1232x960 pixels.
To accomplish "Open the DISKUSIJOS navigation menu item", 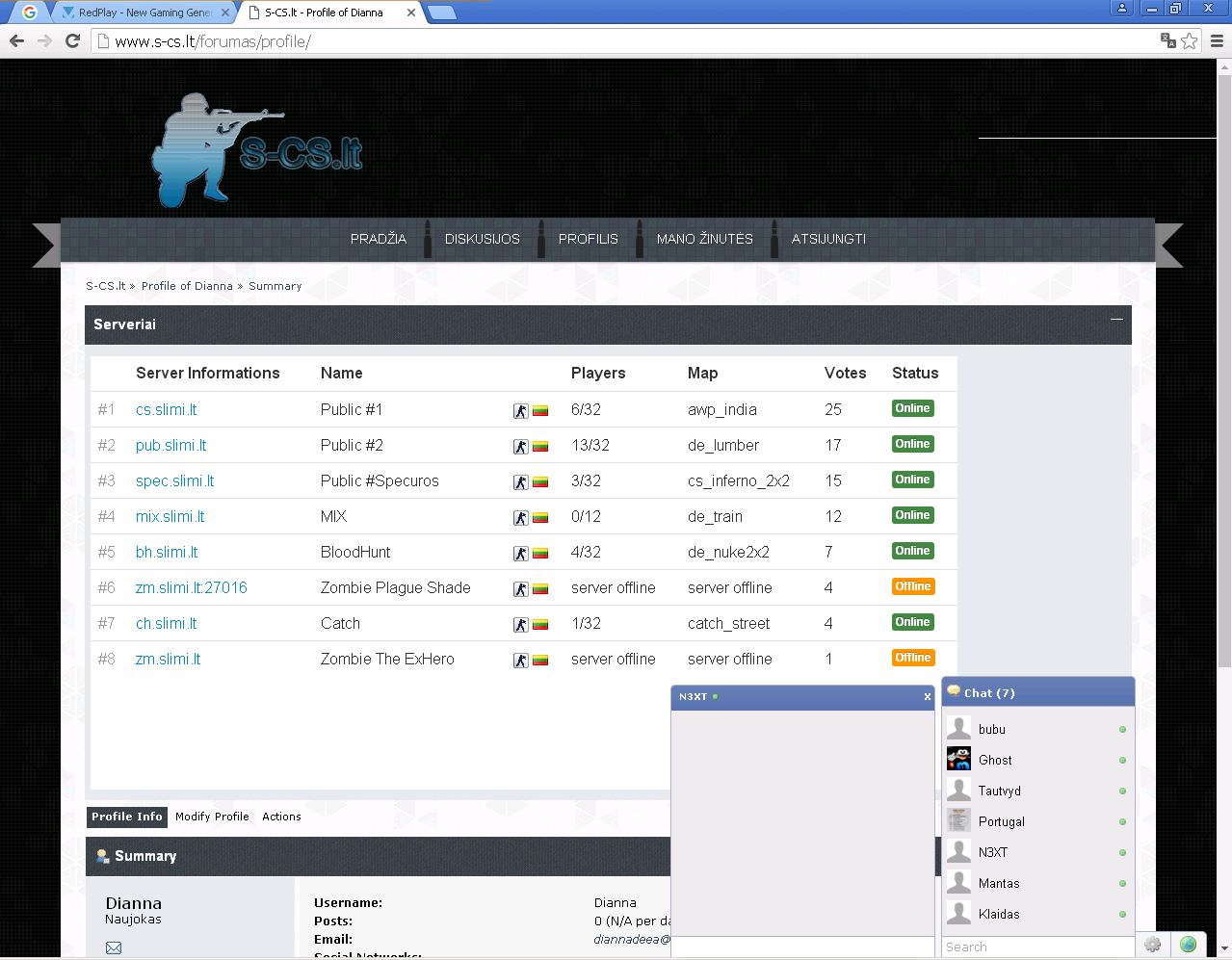I will click(x=482, y=239).
